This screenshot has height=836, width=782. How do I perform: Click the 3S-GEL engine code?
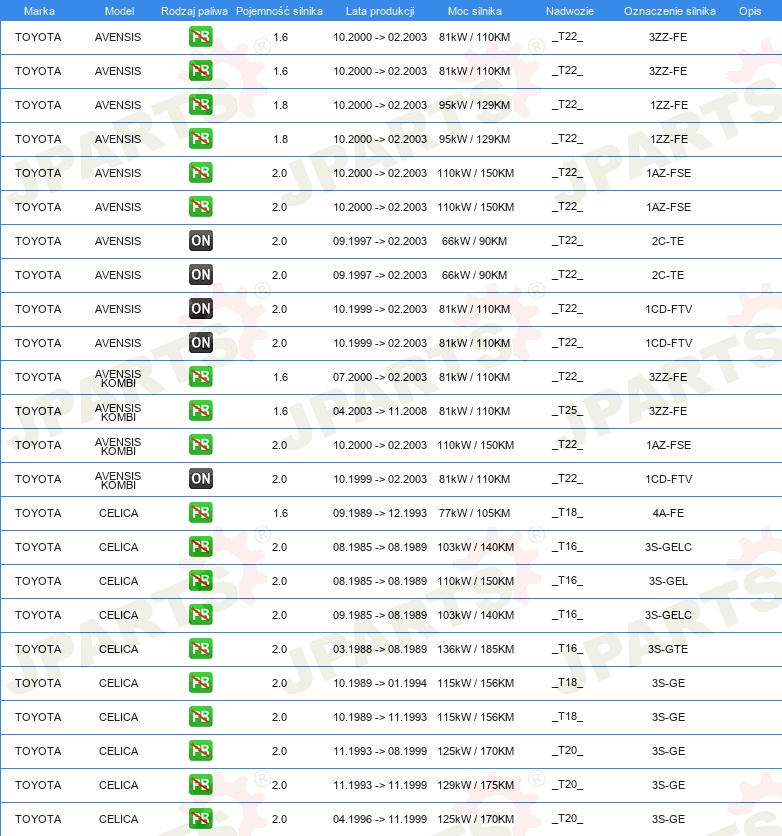click(668, 581)
